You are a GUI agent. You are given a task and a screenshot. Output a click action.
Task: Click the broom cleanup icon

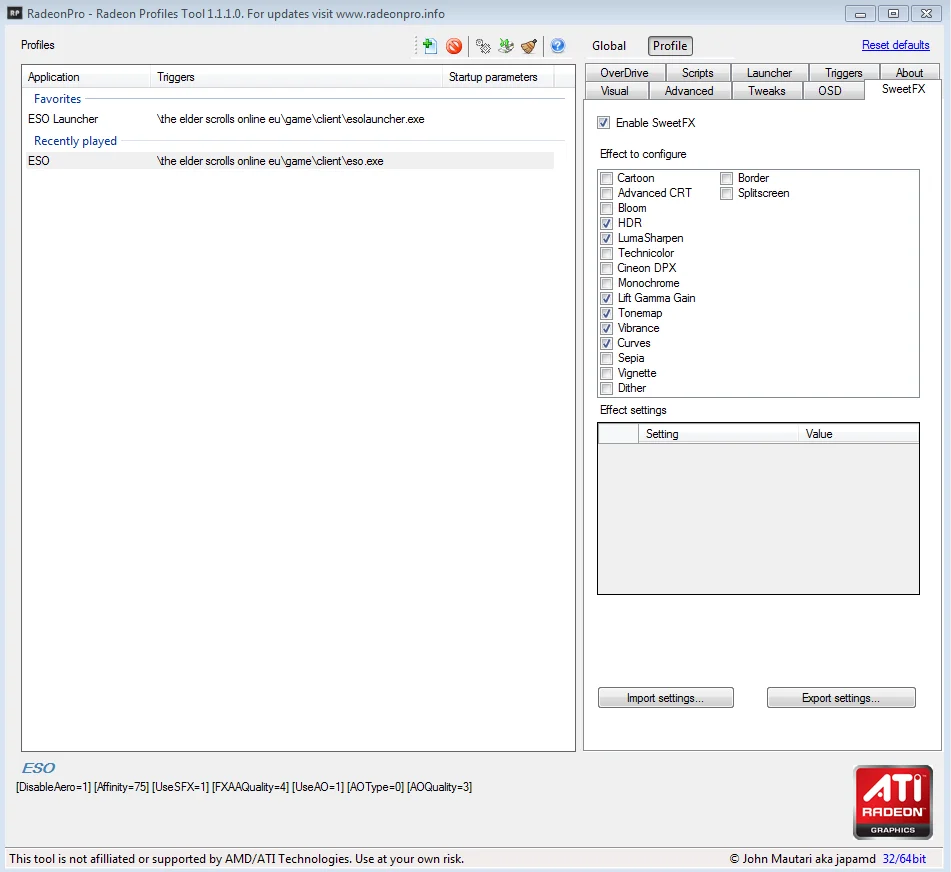tap(529, 46)
